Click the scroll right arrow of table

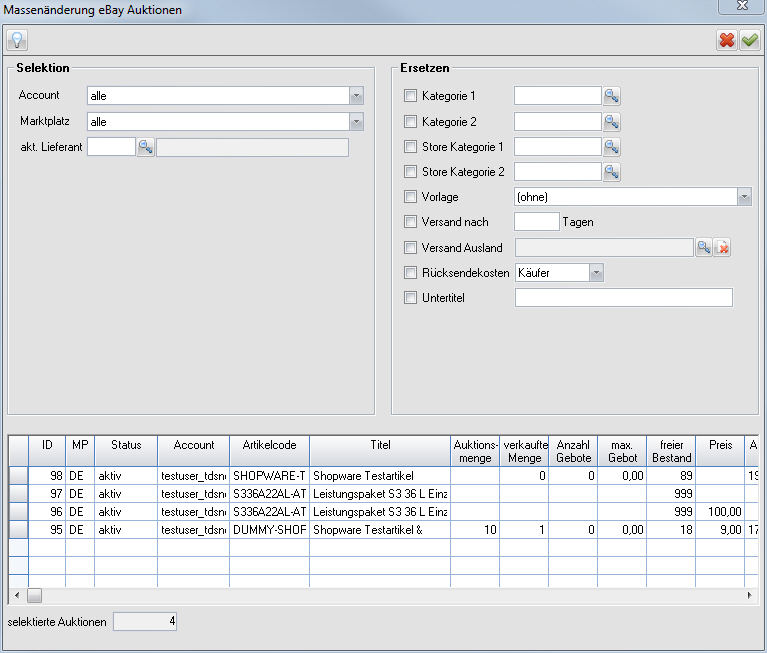(749, 595)
